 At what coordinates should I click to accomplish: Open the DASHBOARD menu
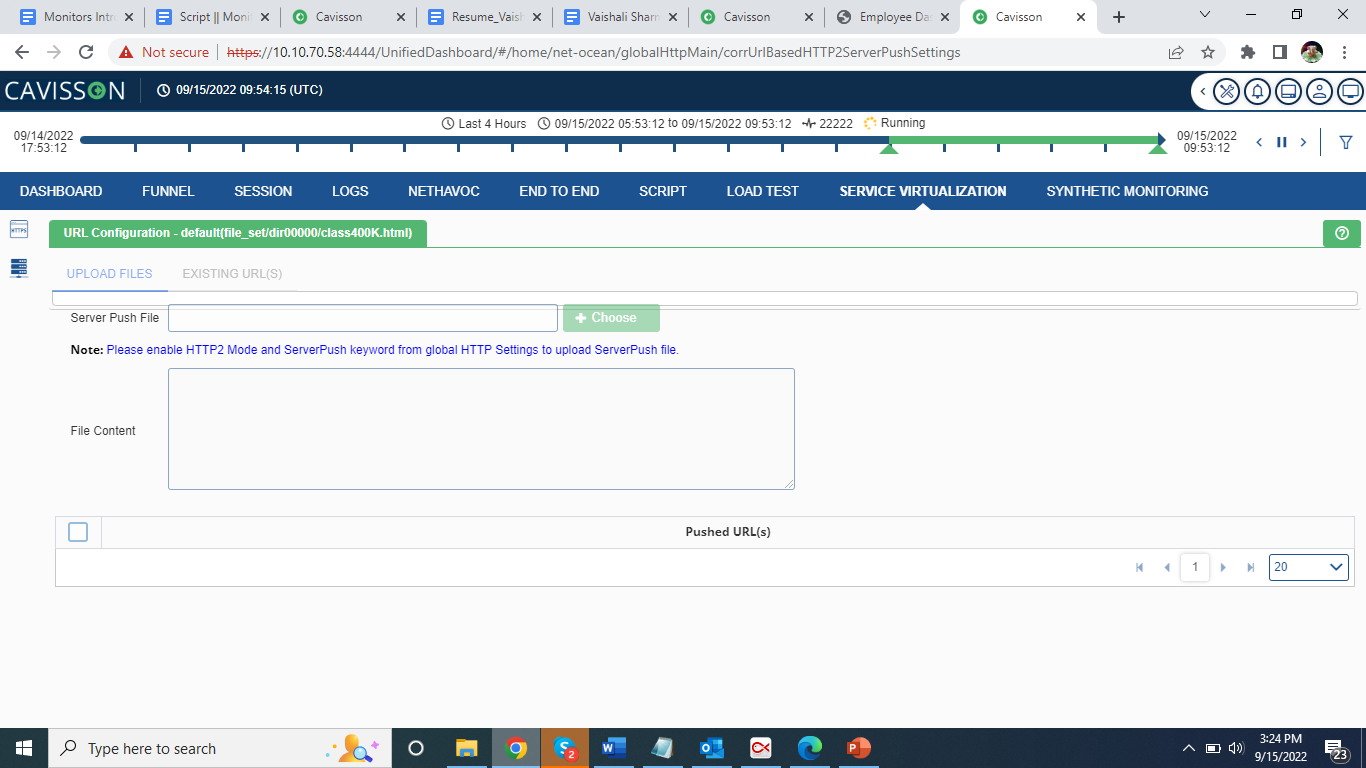point(61,191)
